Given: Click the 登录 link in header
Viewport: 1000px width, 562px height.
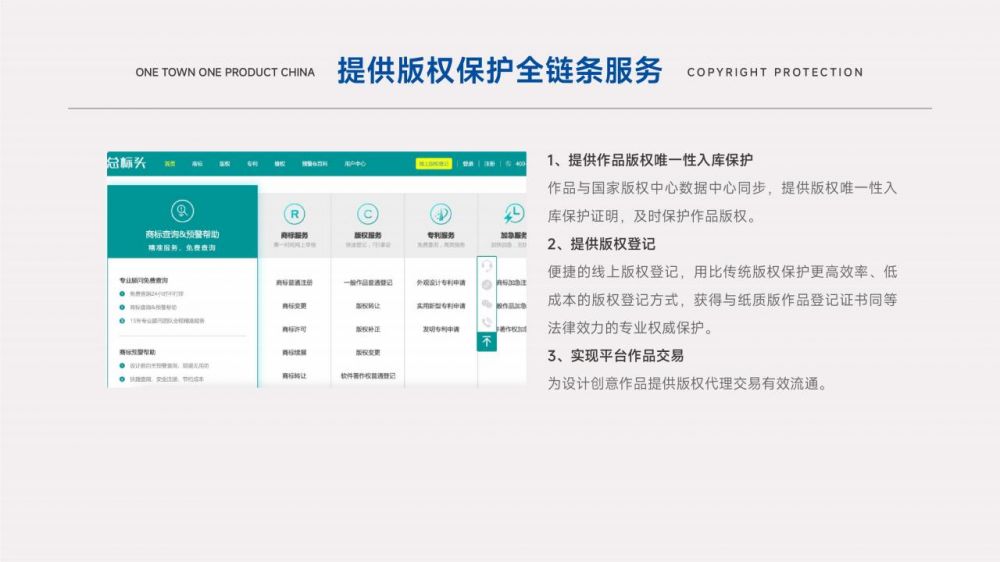Looking at the screenshot, I should point(468,164).
